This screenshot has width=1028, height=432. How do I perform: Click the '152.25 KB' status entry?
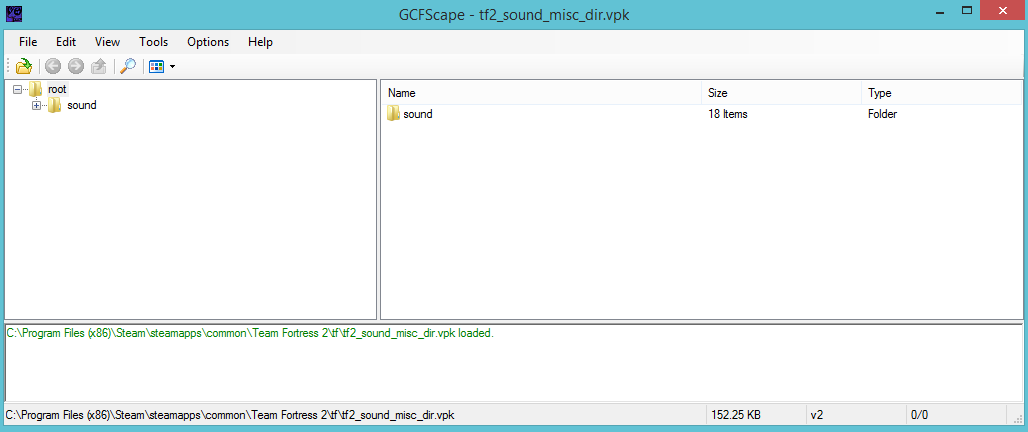pos(736,415)
